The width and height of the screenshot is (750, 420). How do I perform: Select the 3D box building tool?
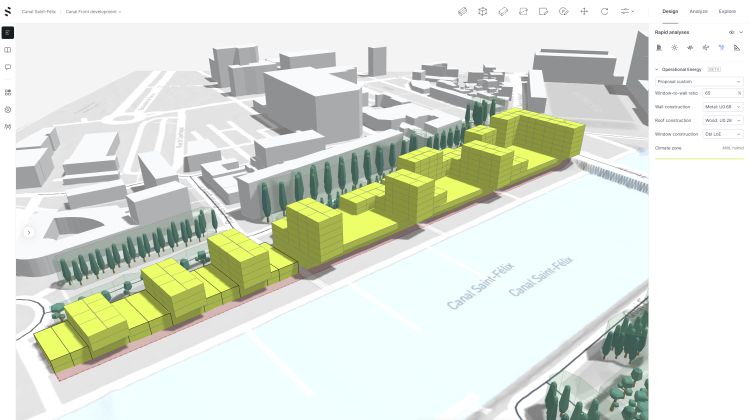coord(483,11)
